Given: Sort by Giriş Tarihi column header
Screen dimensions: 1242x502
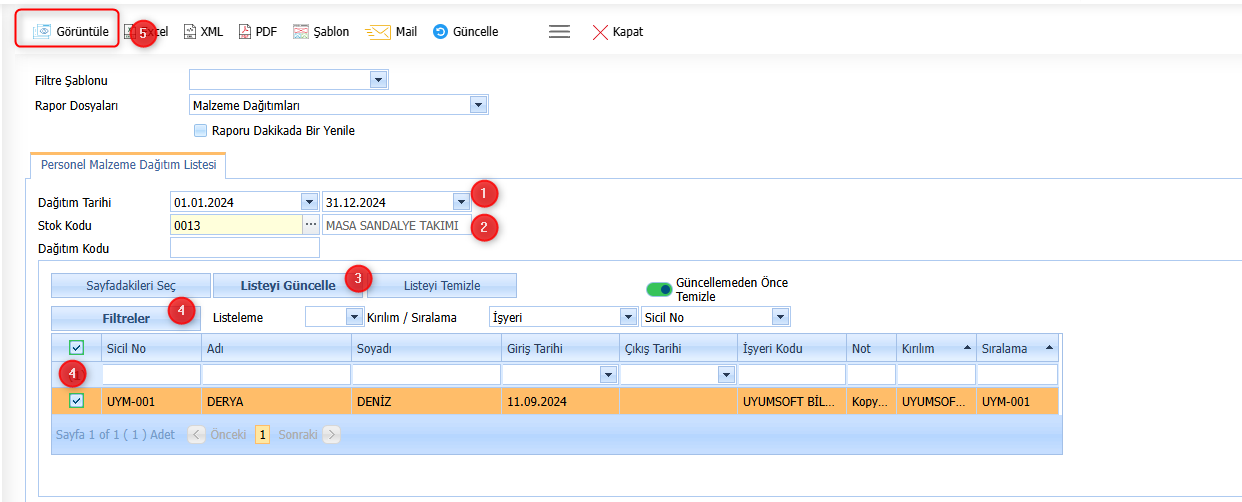Looking at the screenshot, I should 560,348.
